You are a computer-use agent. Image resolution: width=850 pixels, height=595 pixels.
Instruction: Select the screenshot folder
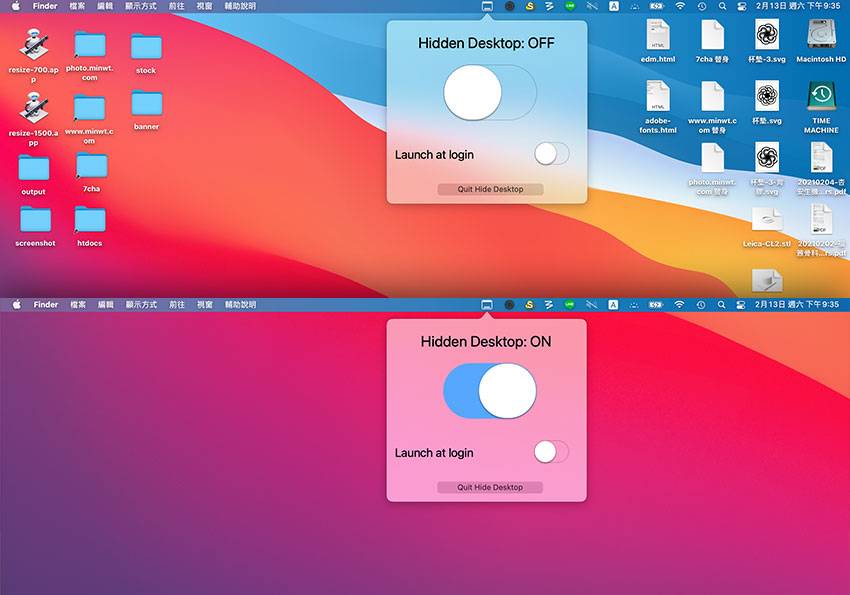[35, 219]
